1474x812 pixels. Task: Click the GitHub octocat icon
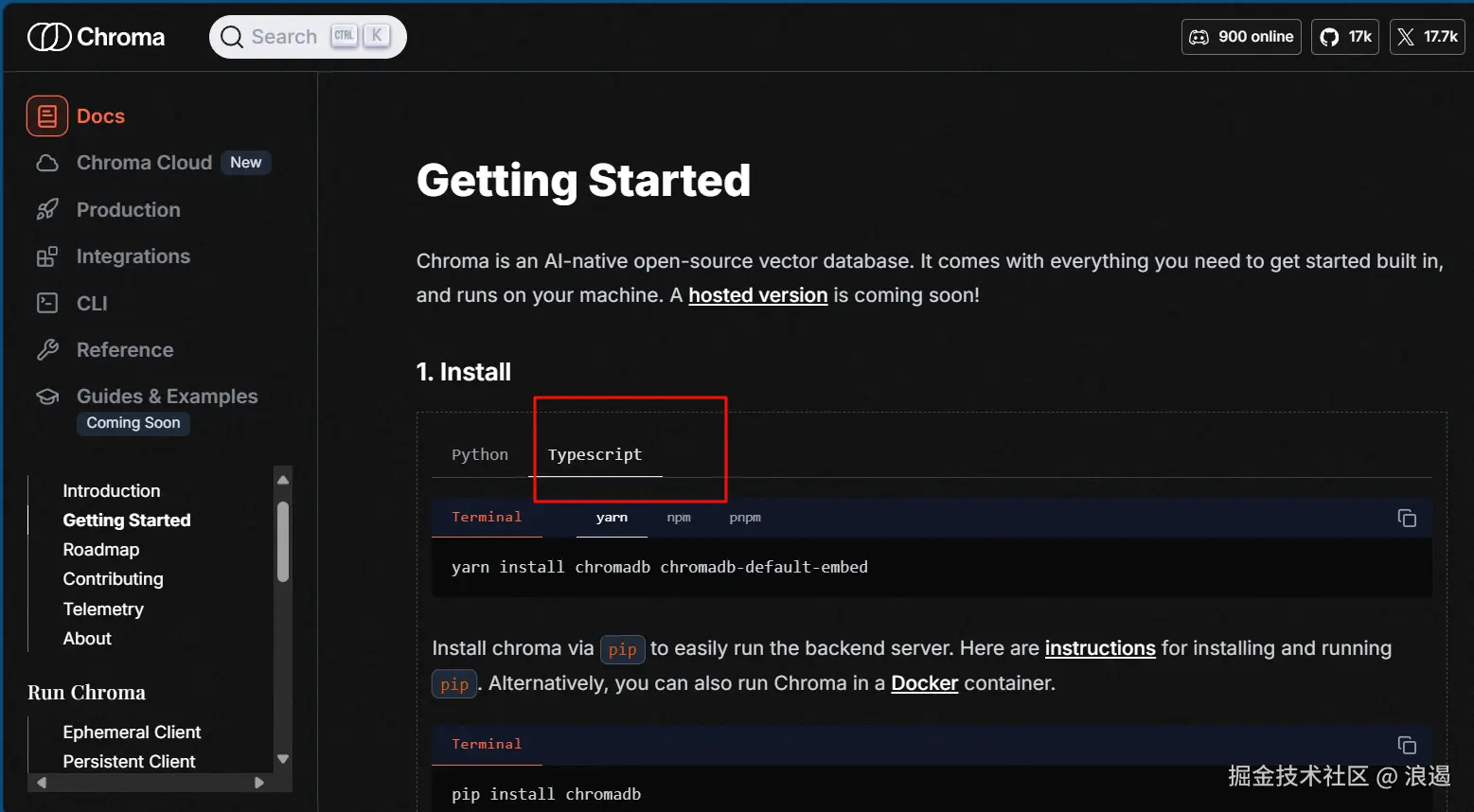1330,37
